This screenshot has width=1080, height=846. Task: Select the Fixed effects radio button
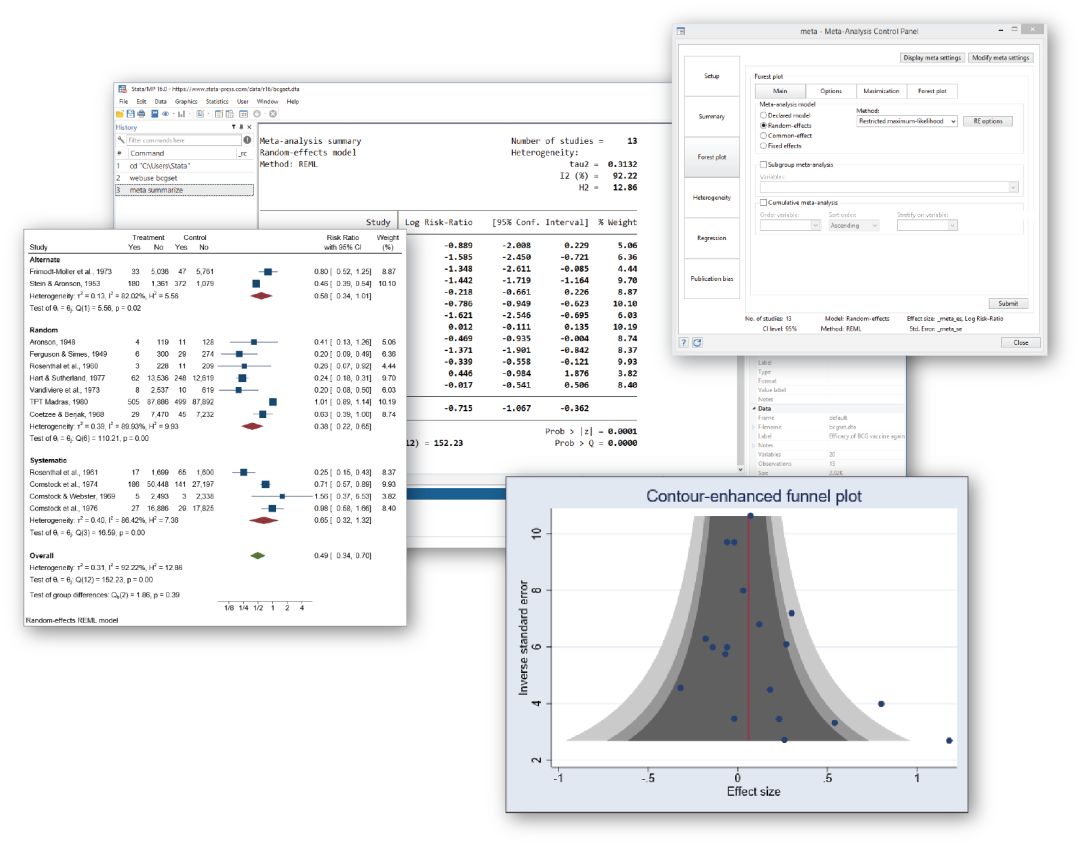(763, 145)
